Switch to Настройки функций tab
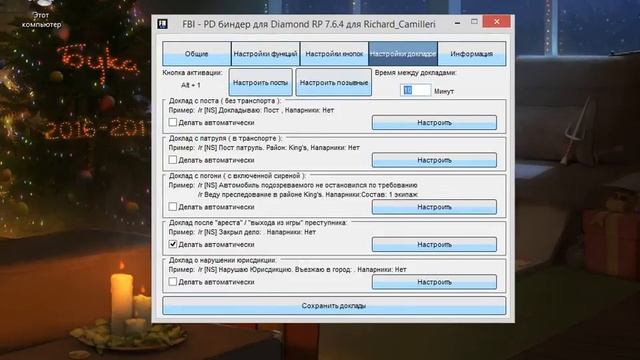 coord(265,53)
